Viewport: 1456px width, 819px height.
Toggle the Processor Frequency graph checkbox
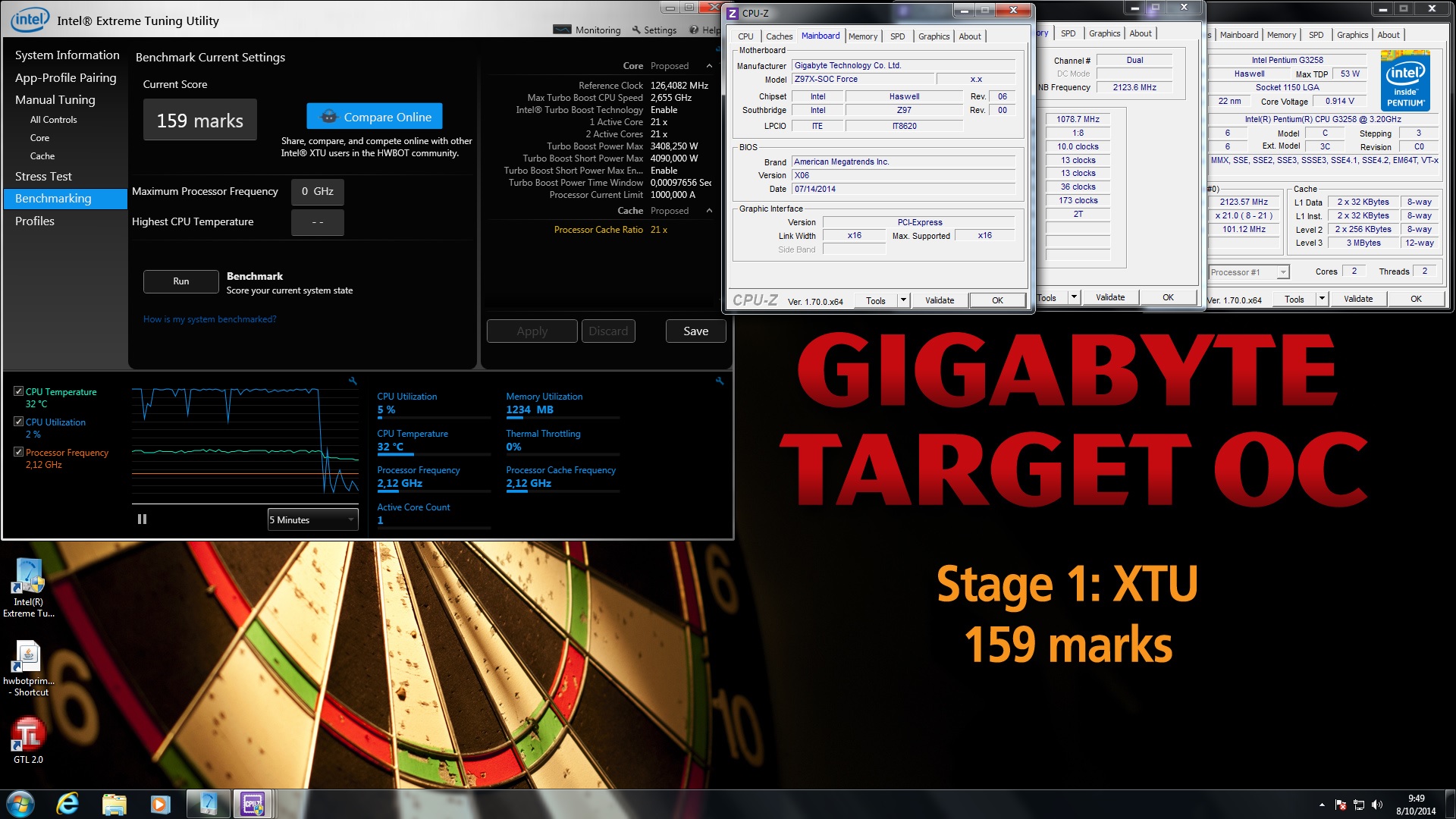click(19, 452)
